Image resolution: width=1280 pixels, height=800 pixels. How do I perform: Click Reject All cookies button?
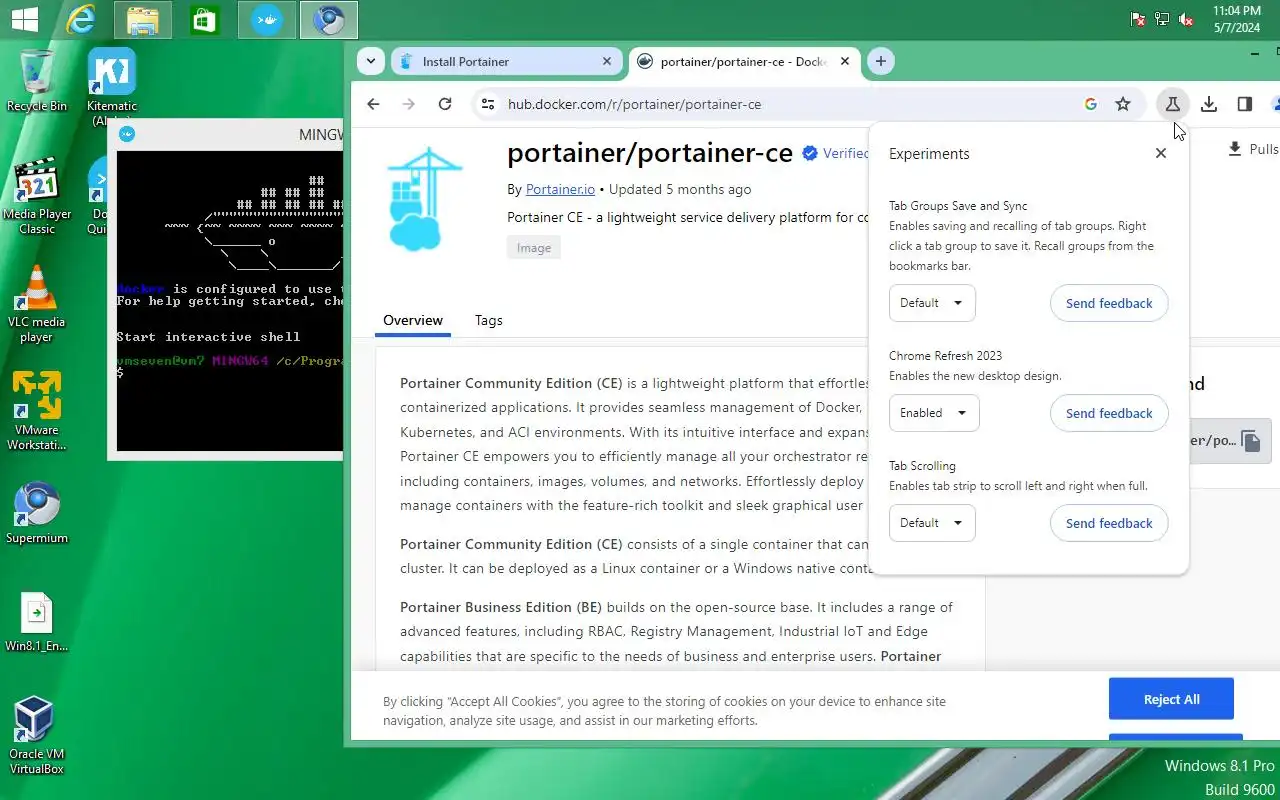coord(1171,699)
